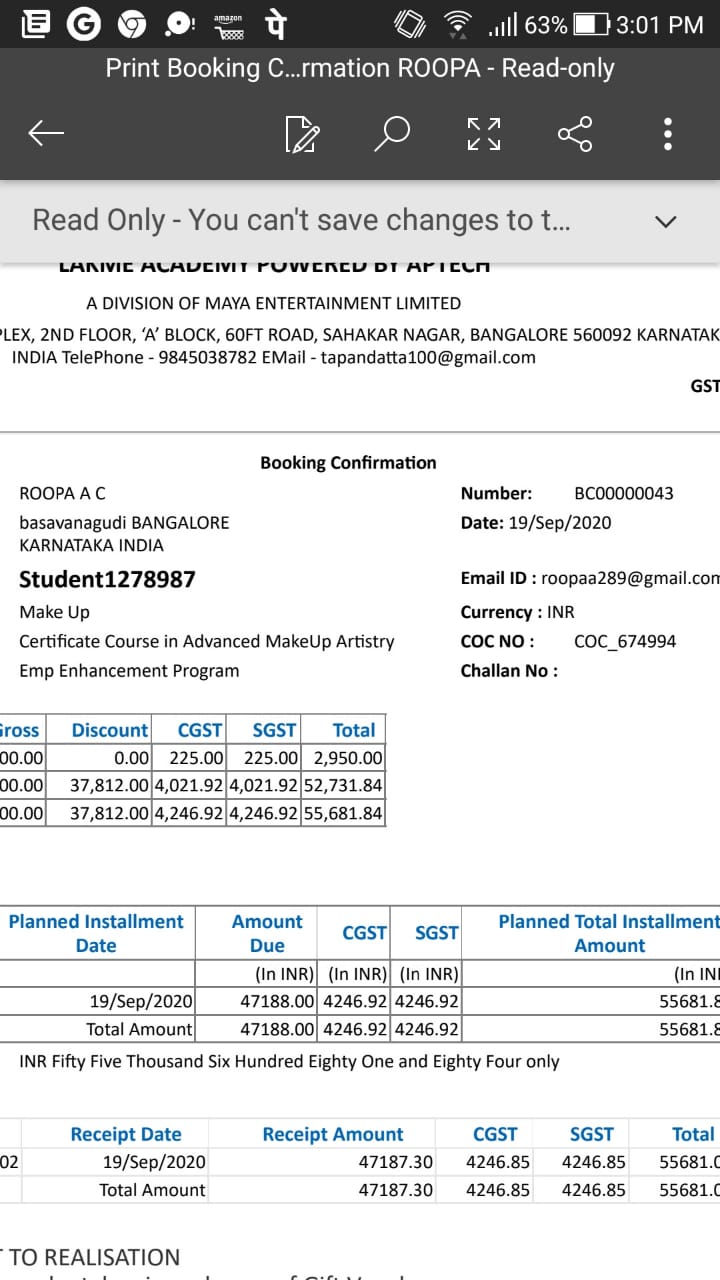Tap the PhonePe notification icon

275,25
